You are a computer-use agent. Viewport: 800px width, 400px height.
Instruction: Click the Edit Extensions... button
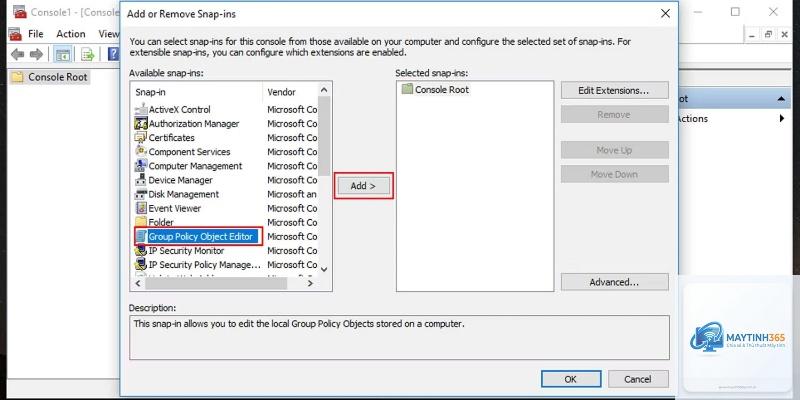pyautogui.click(x=614, y=90)
